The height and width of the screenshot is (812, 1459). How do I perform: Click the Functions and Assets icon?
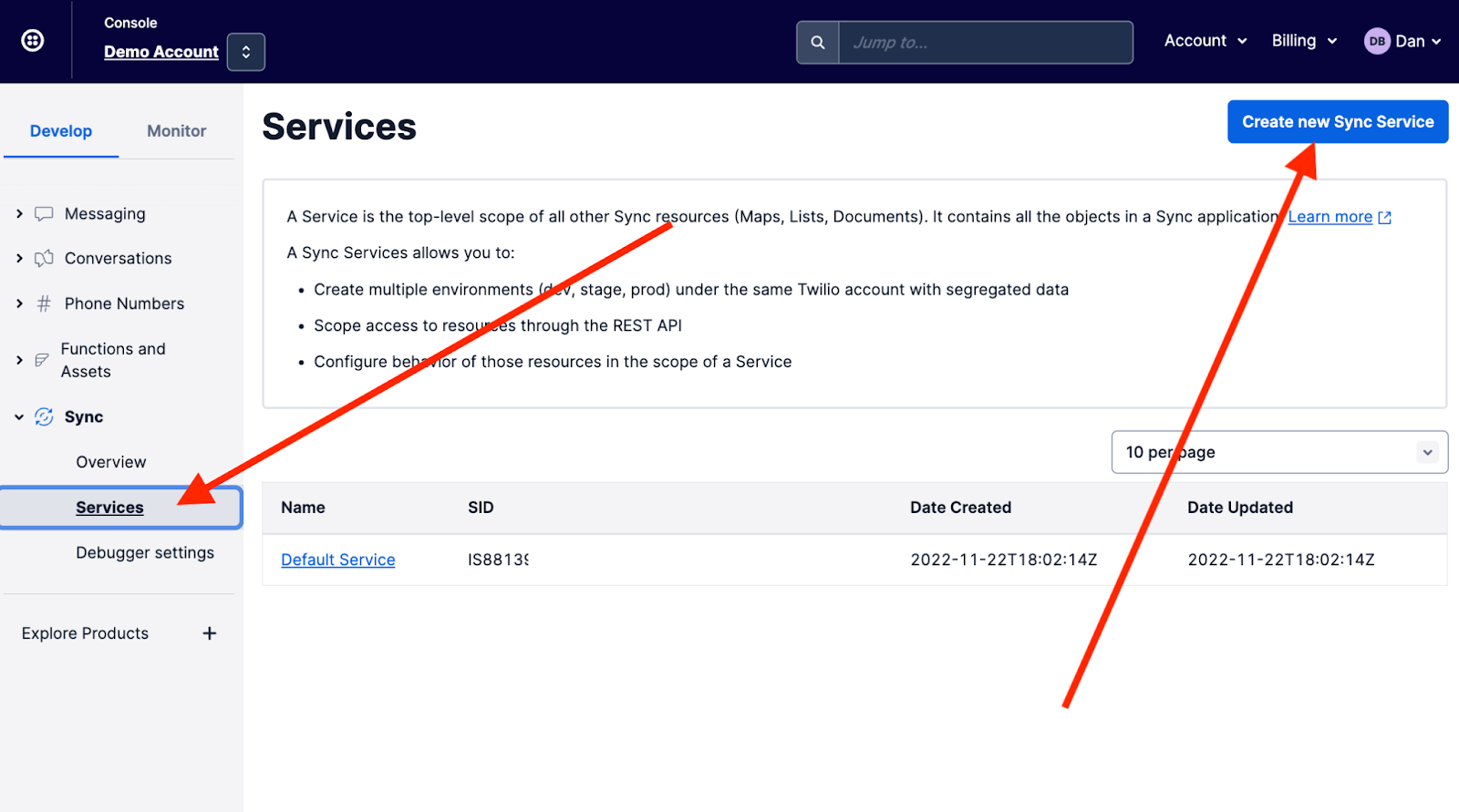[42, 360]
